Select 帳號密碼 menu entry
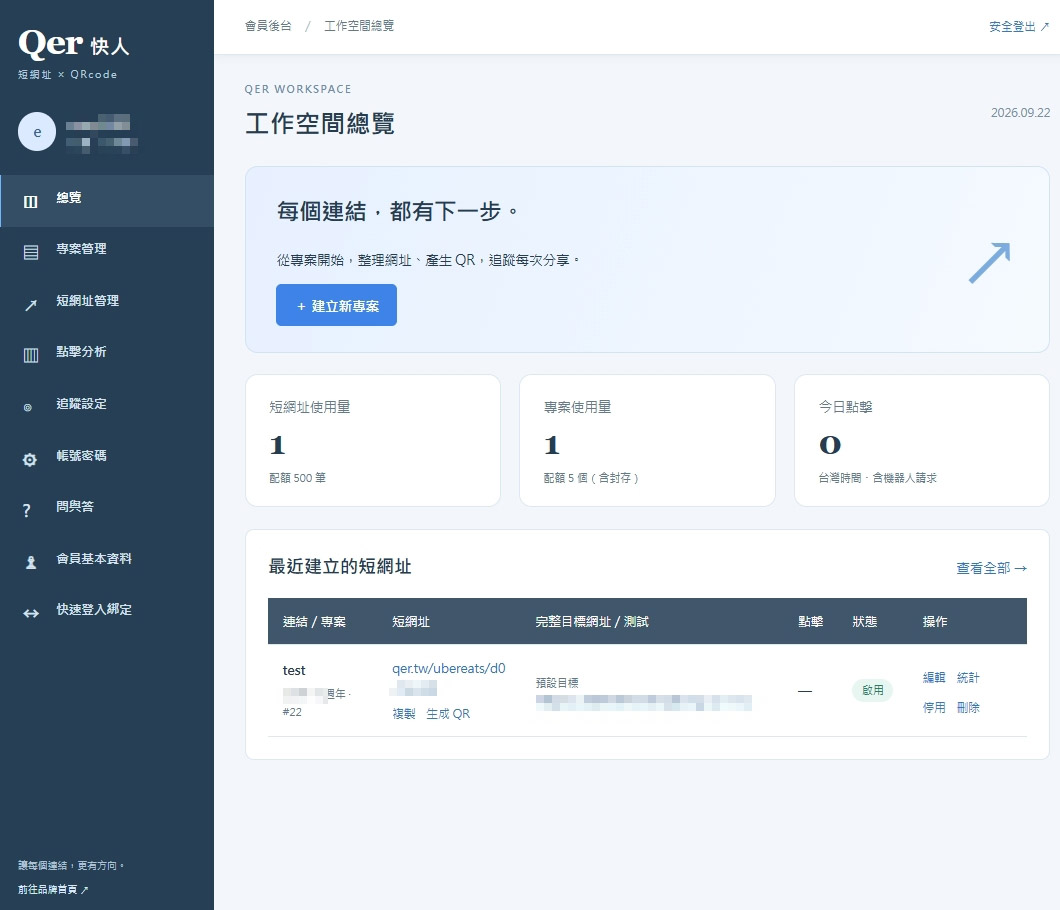The width and height of the screenshot is (1060, 910). tap(107, 456)
